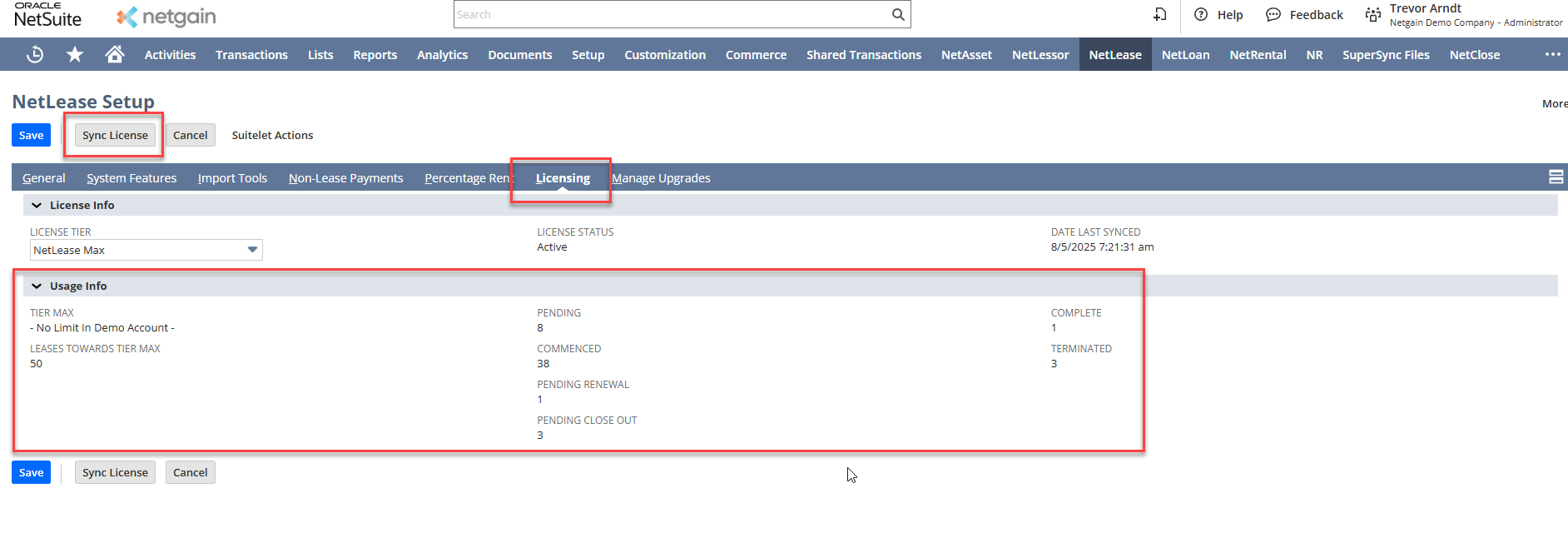Image resolution: width=1568 pixels, height=533 pixels.
Task: Open the Suitelet Actions menu
Action: click(x=272, y=135)
